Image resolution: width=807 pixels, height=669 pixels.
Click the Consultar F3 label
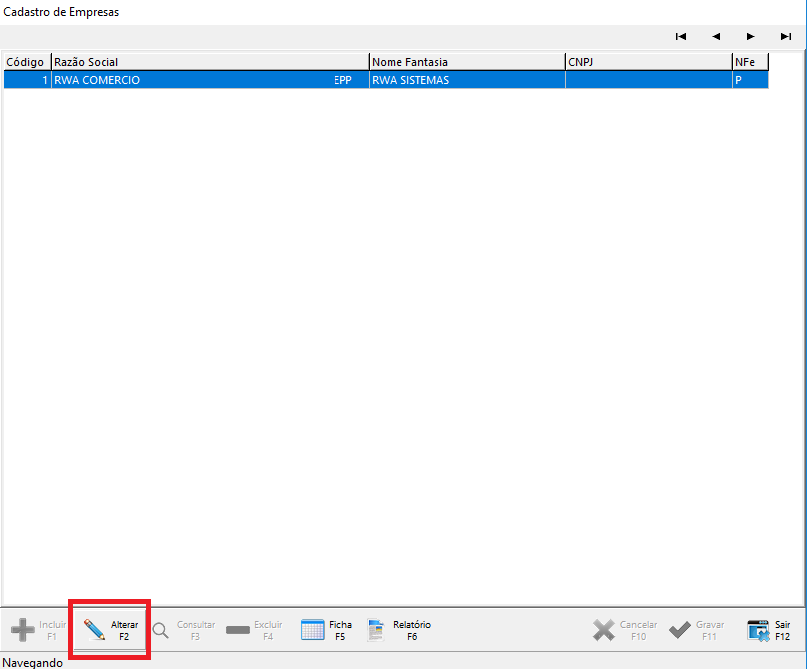[x=196, y=630]
